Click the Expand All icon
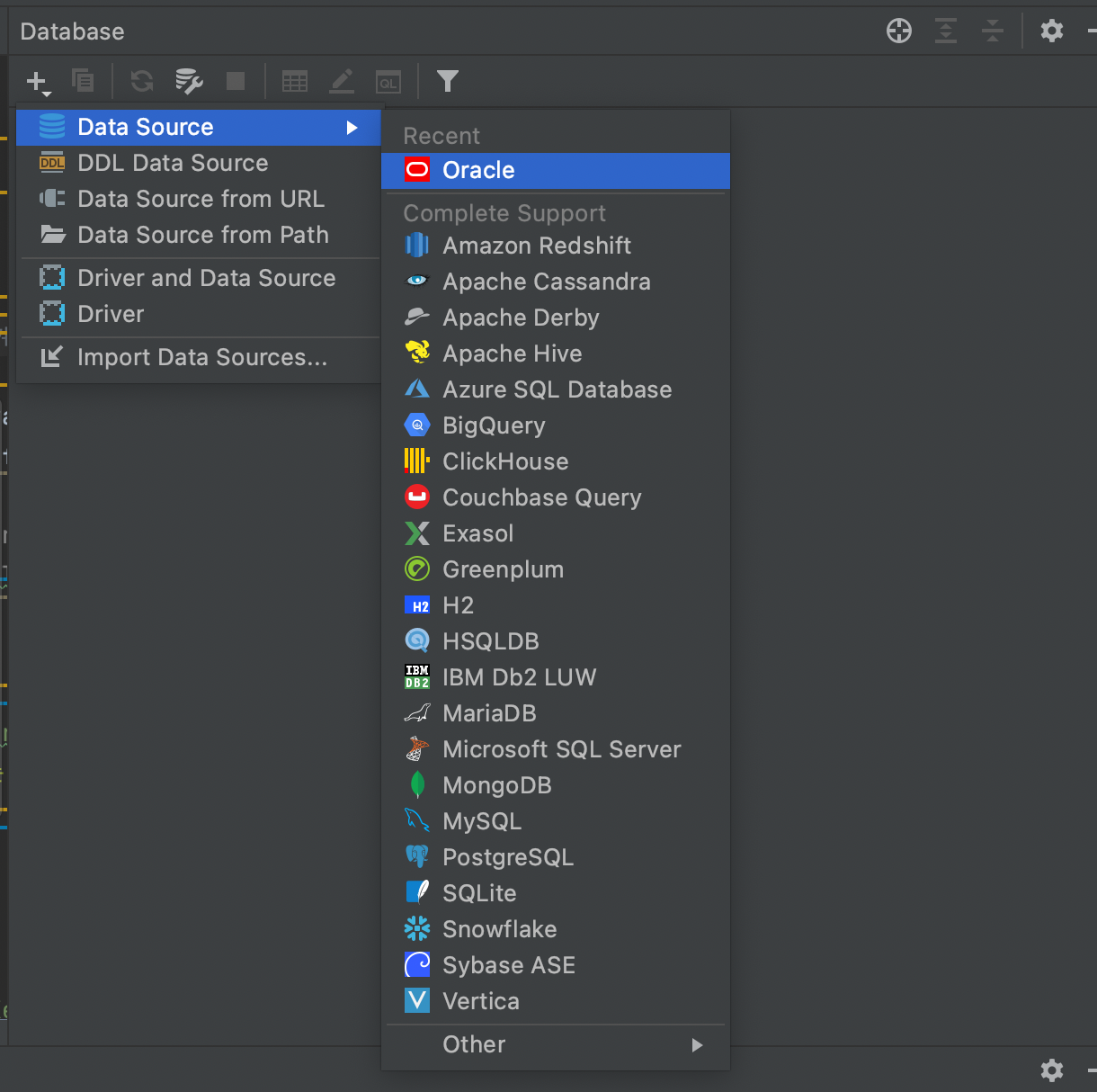 946,31
